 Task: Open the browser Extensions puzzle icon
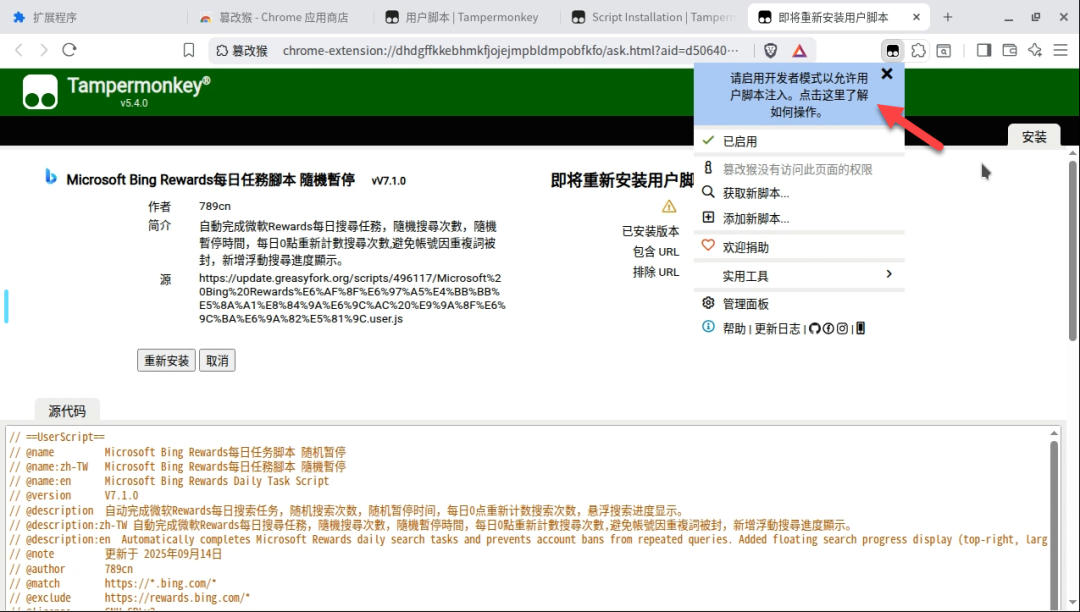tap(918, 50)
